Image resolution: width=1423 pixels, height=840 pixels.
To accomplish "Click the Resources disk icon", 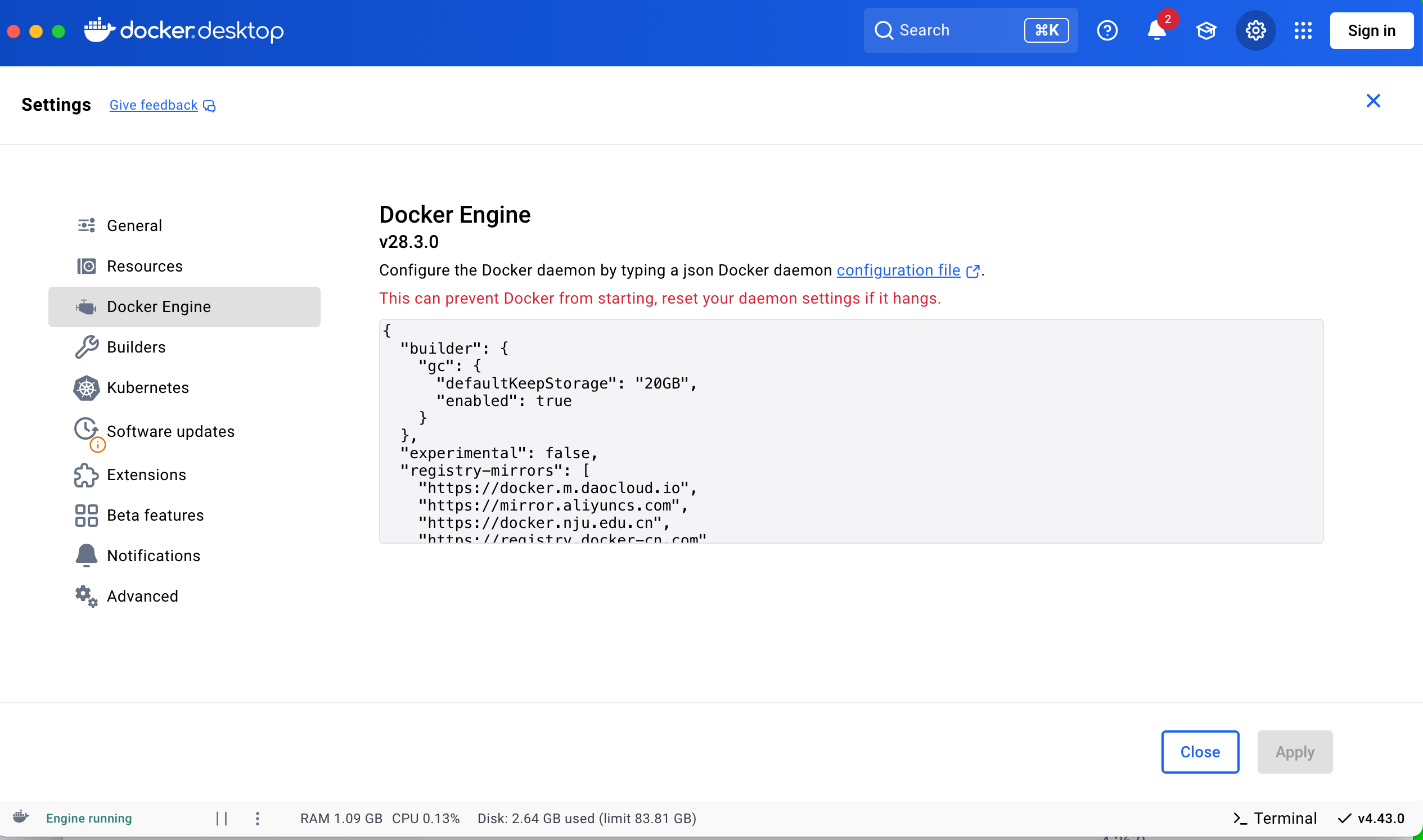I will (x=87, y=266).
